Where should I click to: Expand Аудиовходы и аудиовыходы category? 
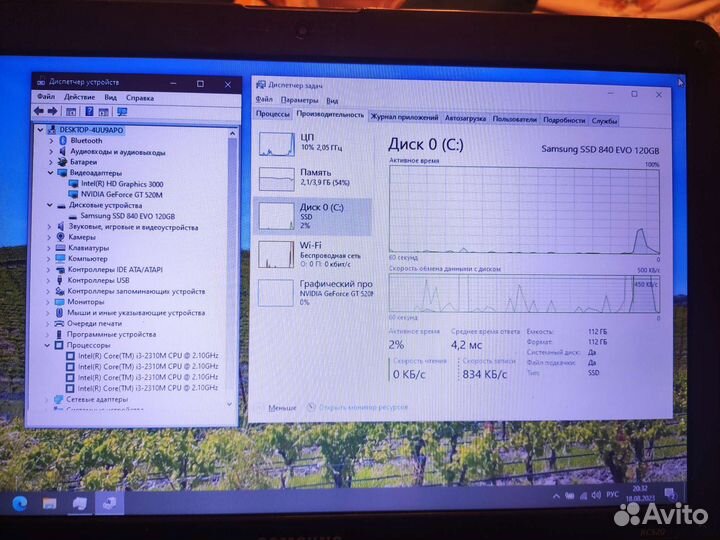51,152
